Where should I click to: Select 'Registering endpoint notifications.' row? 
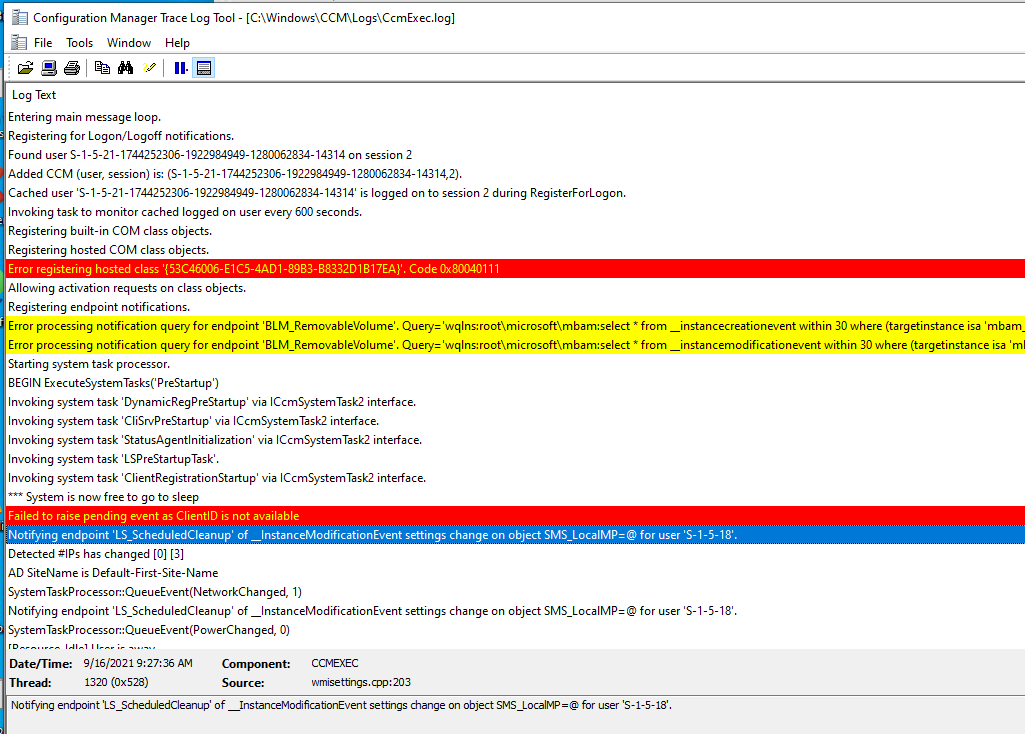[515, 307]
